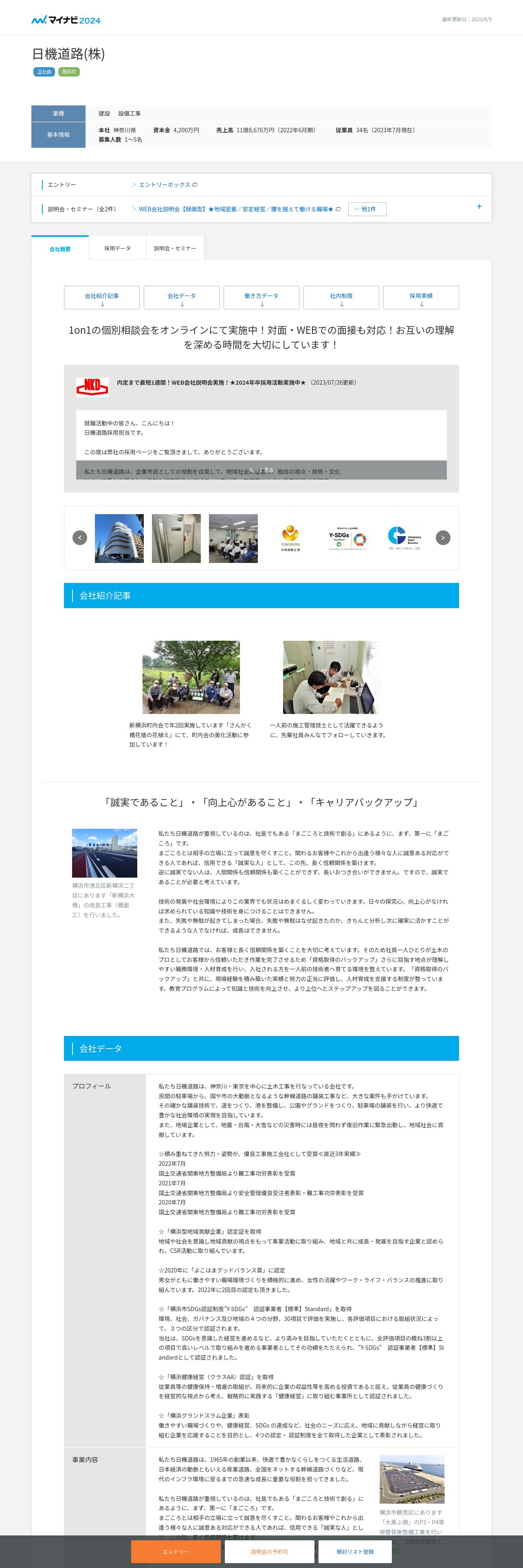Open the 大黒ふ頭 parking area photo
The height and width of the screenshot is (1568, 523).
tap(411, 1479)
